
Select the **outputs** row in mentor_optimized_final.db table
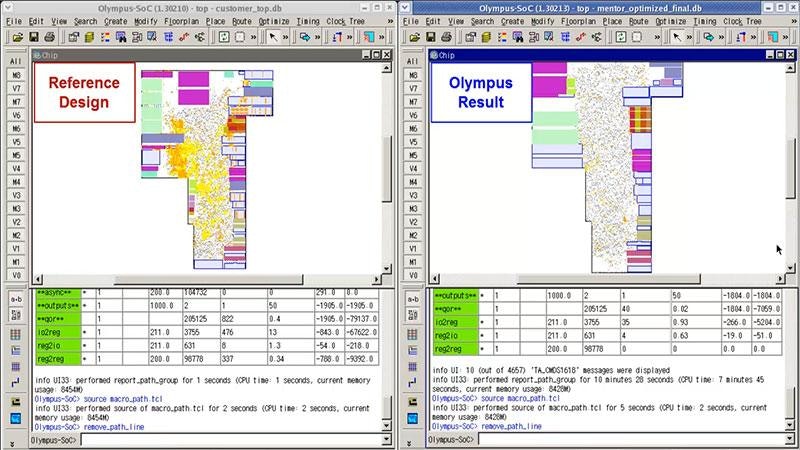point(607,295)
